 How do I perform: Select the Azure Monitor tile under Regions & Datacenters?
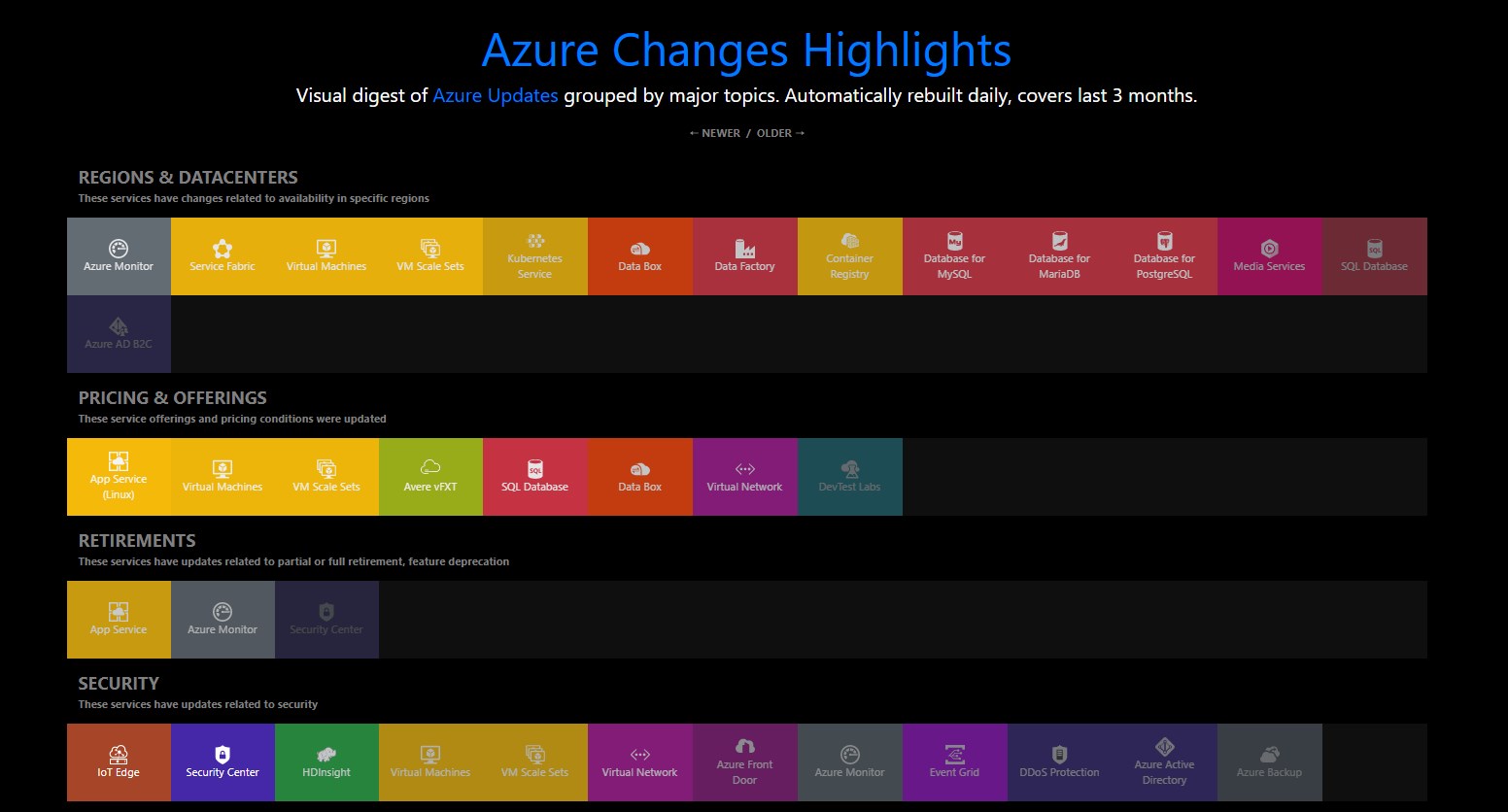119,255
